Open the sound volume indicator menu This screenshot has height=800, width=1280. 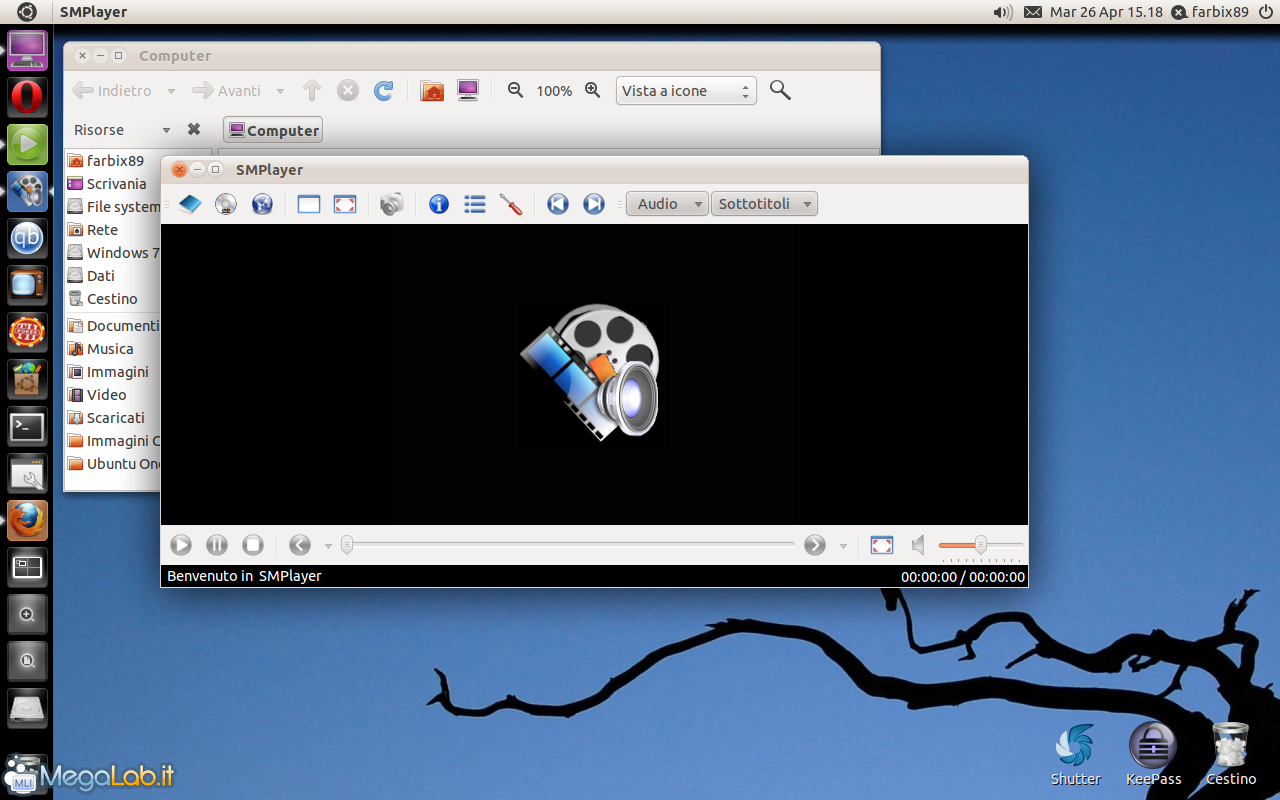(x=1002, y=12)
